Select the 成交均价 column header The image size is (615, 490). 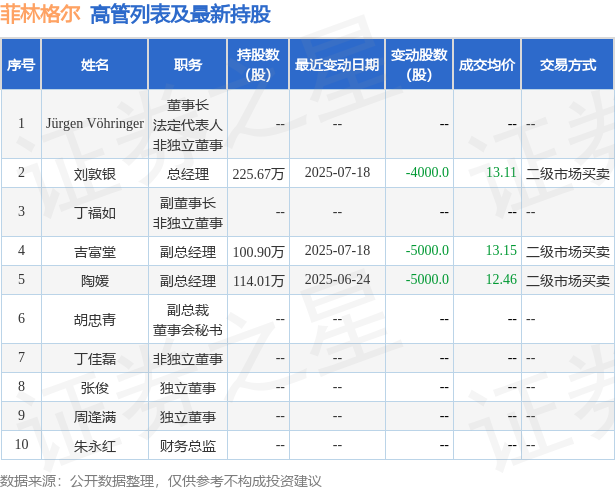point(487,64)
